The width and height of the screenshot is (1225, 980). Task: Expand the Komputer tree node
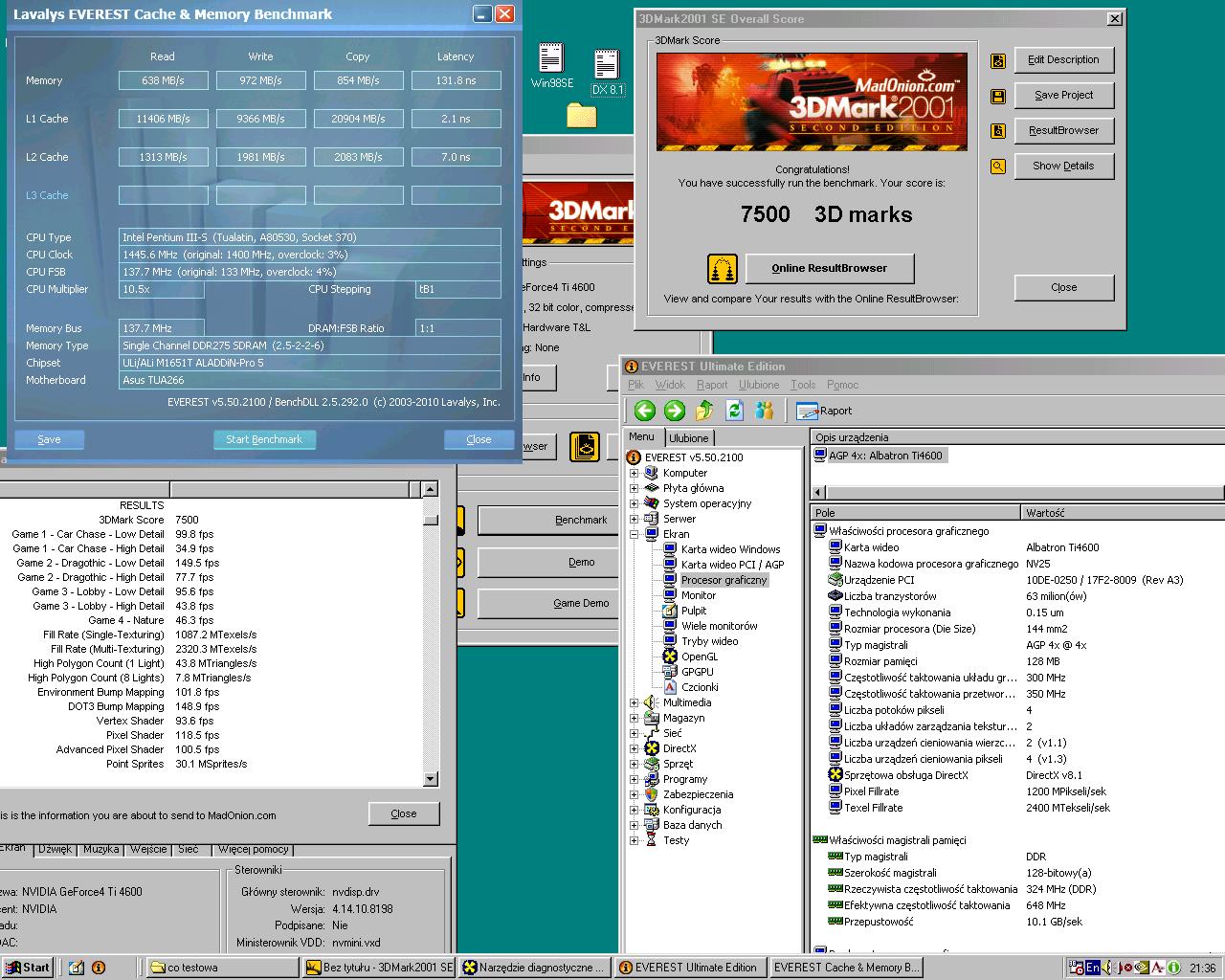[x=634, y=473]
